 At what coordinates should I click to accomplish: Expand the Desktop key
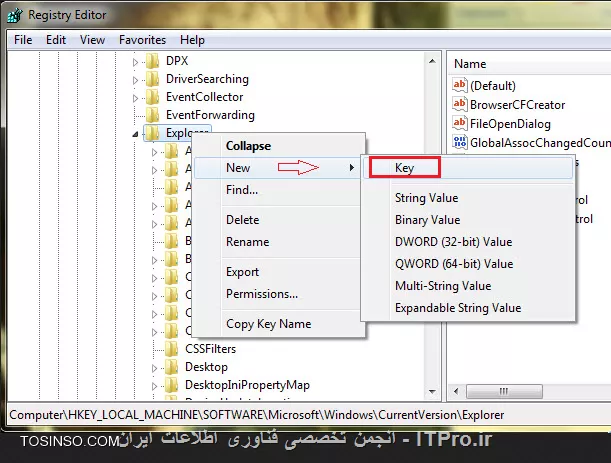[154, 368]
